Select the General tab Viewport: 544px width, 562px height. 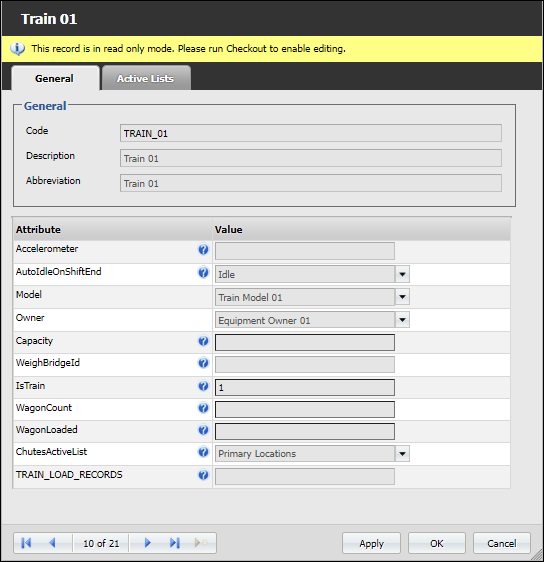[x=55, y=78]
